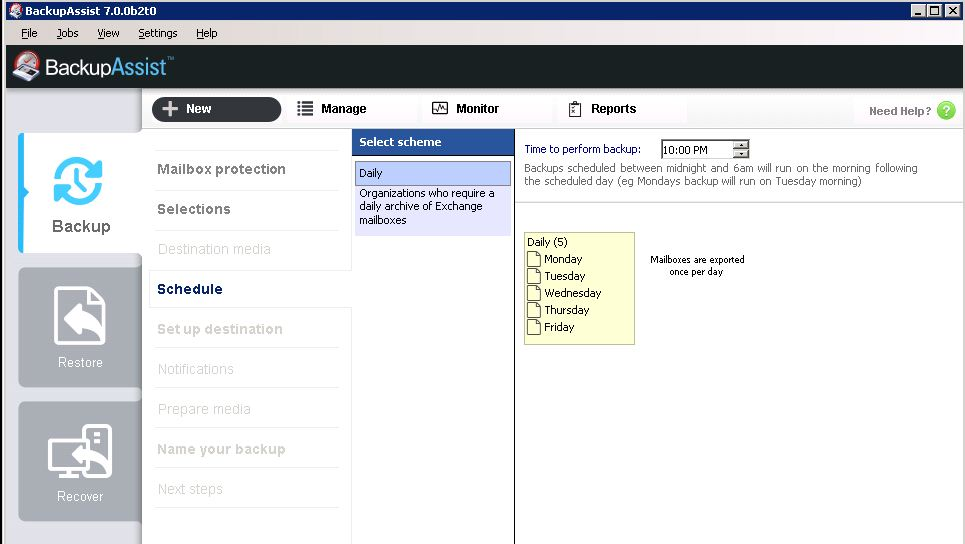Screen dimensions: 965x544
Task: Switch to the Monitor tab
Action: [465, 109]
